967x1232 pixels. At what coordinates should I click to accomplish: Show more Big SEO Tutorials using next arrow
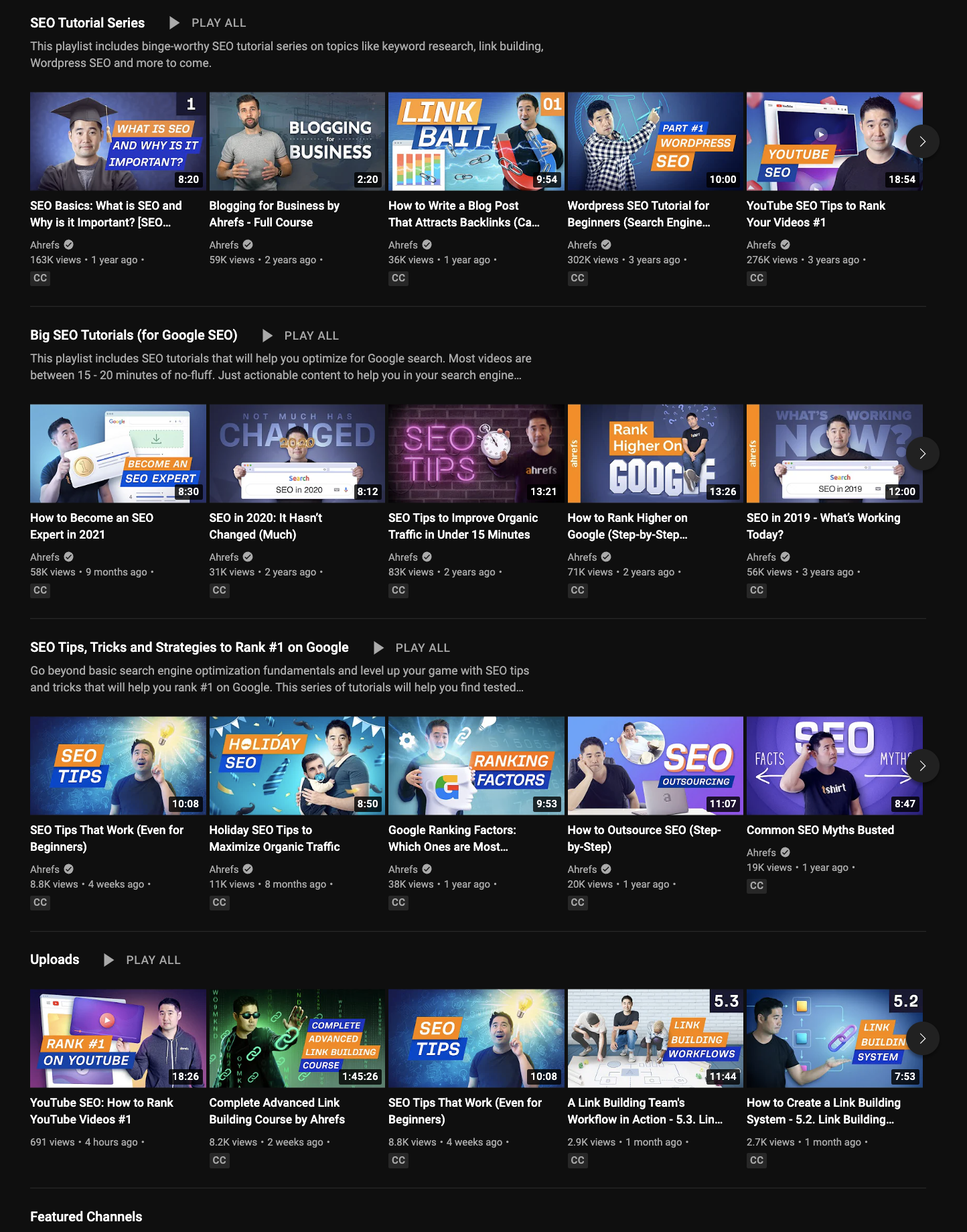coord(922,454)
